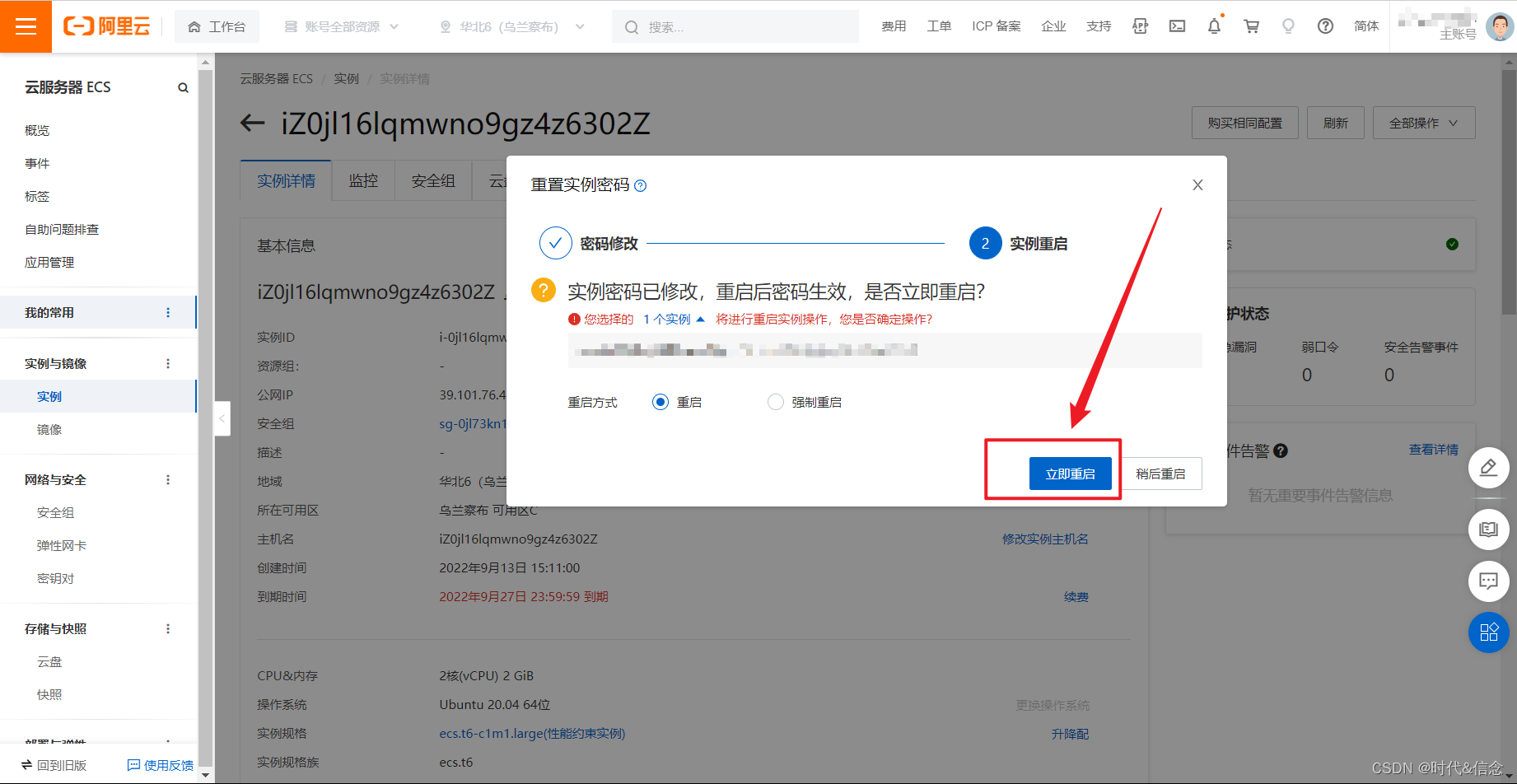Click the 刷新 button
The width and height of the screenshot is (1517, 784).
click(1335, 123)
